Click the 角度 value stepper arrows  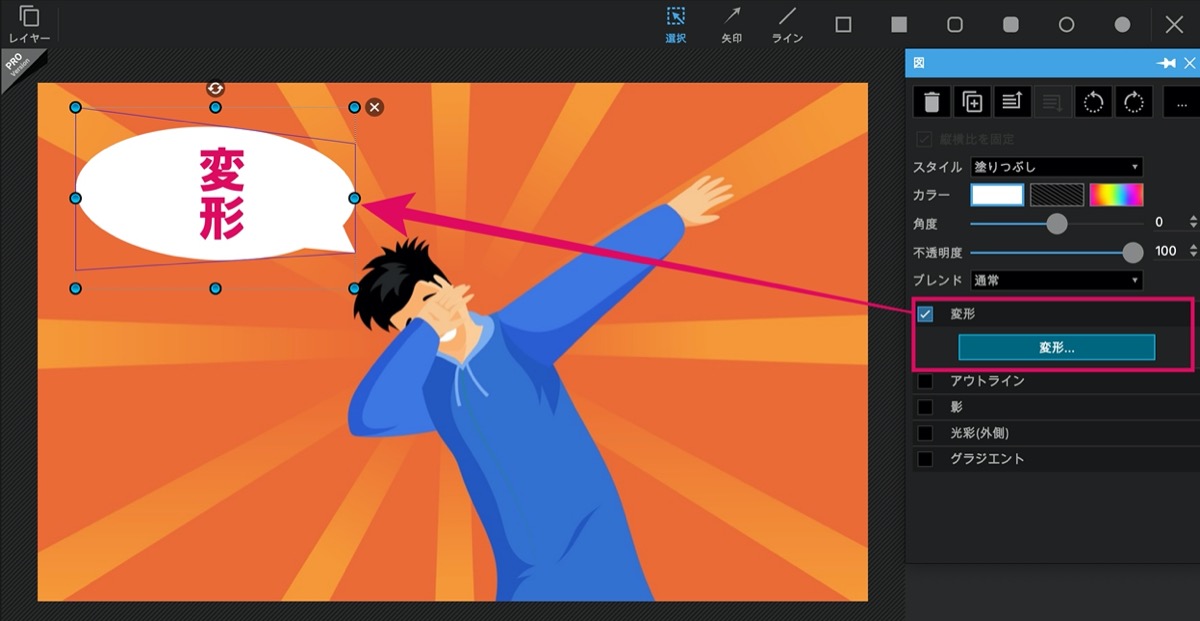1193,223
